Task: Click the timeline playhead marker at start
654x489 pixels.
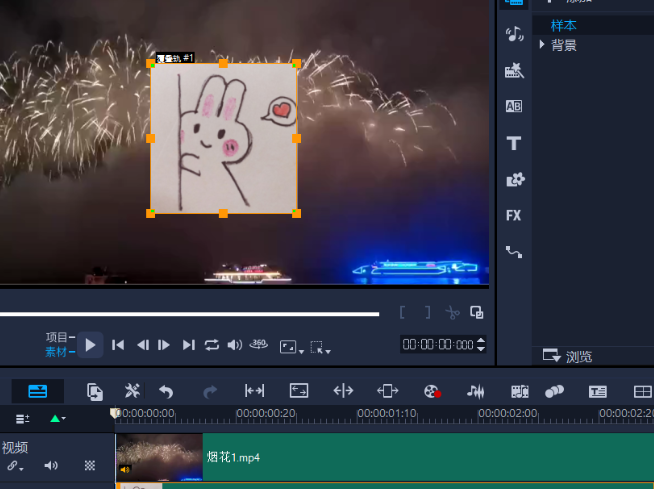Action: (113, 413)
